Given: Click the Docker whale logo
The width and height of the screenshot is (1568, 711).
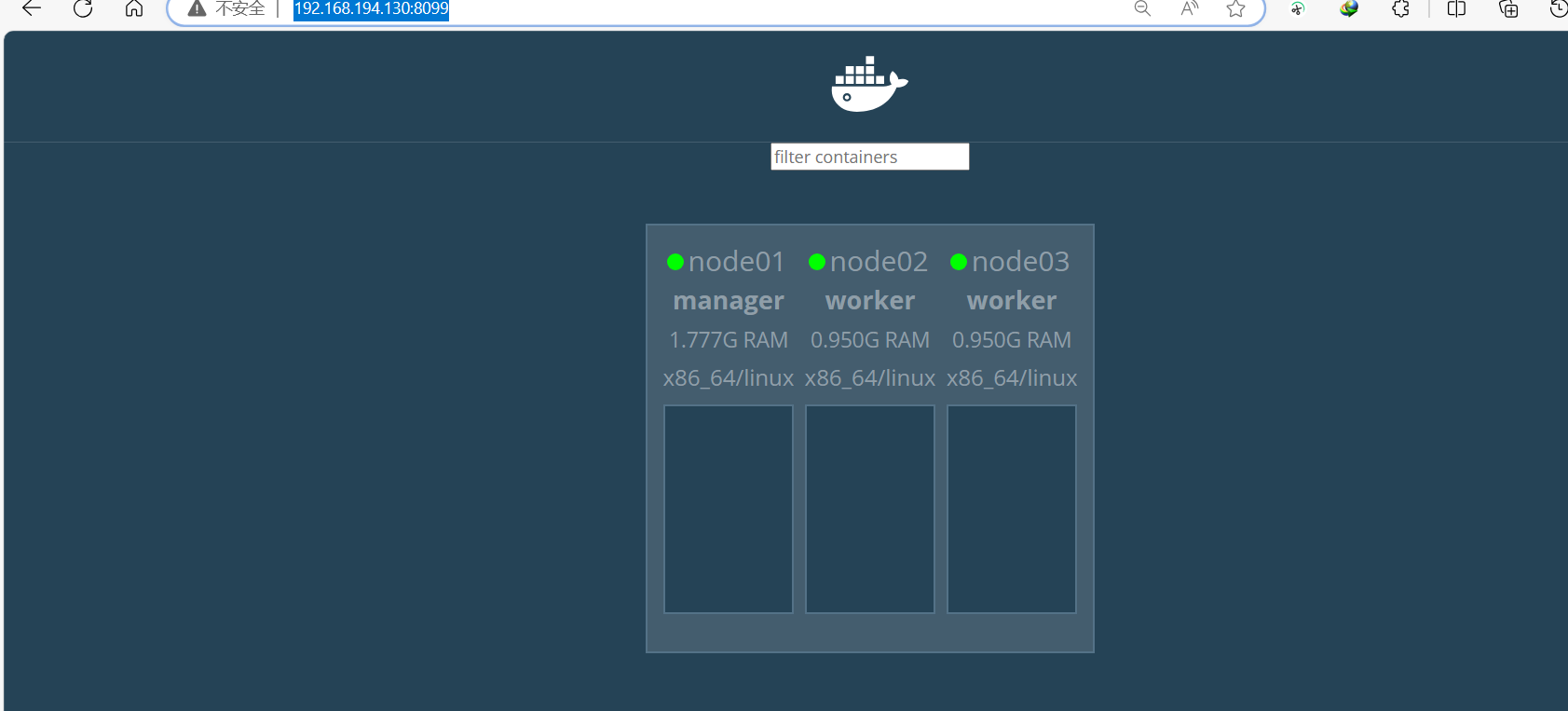Looking at the screenshot, I should tap(869, 84).
